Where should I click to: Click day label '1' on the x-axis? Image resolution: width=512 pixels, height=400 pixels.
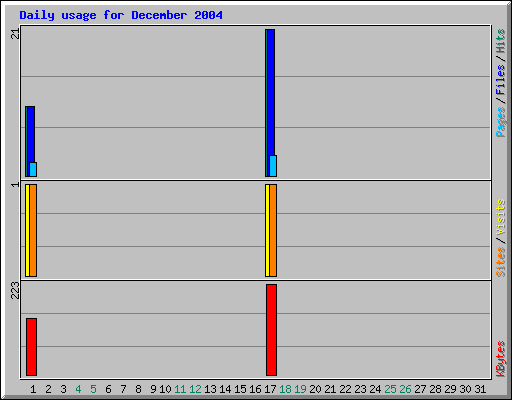33,389
